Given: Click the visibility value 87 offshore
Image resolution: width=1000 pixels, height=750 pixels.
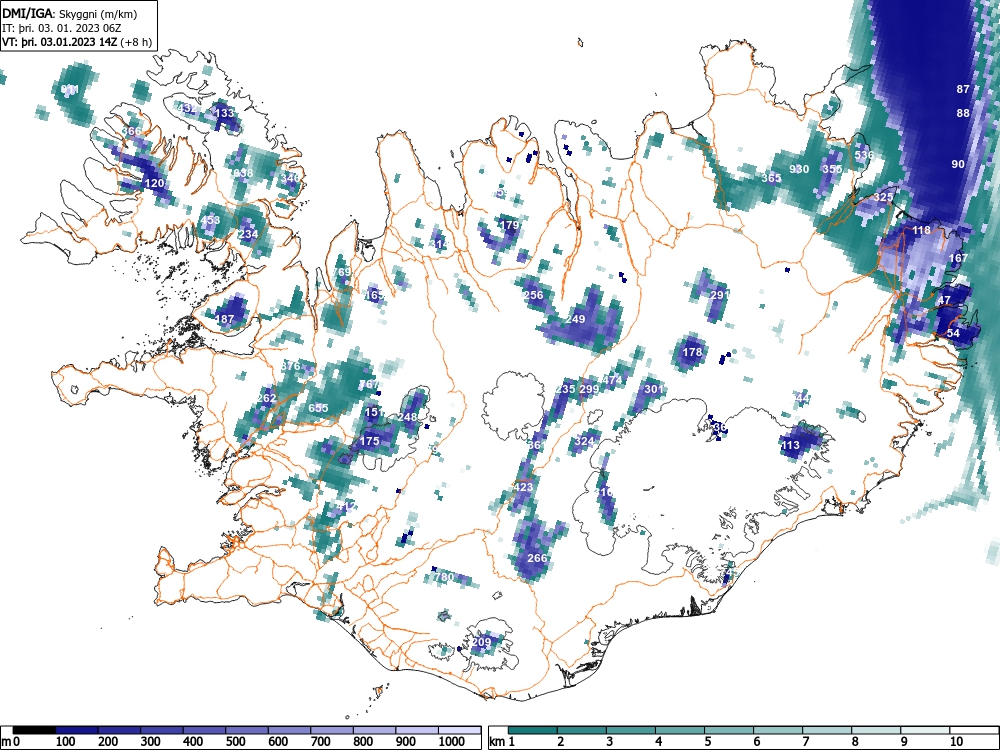Looking at the screenshot, I should 963,89.
